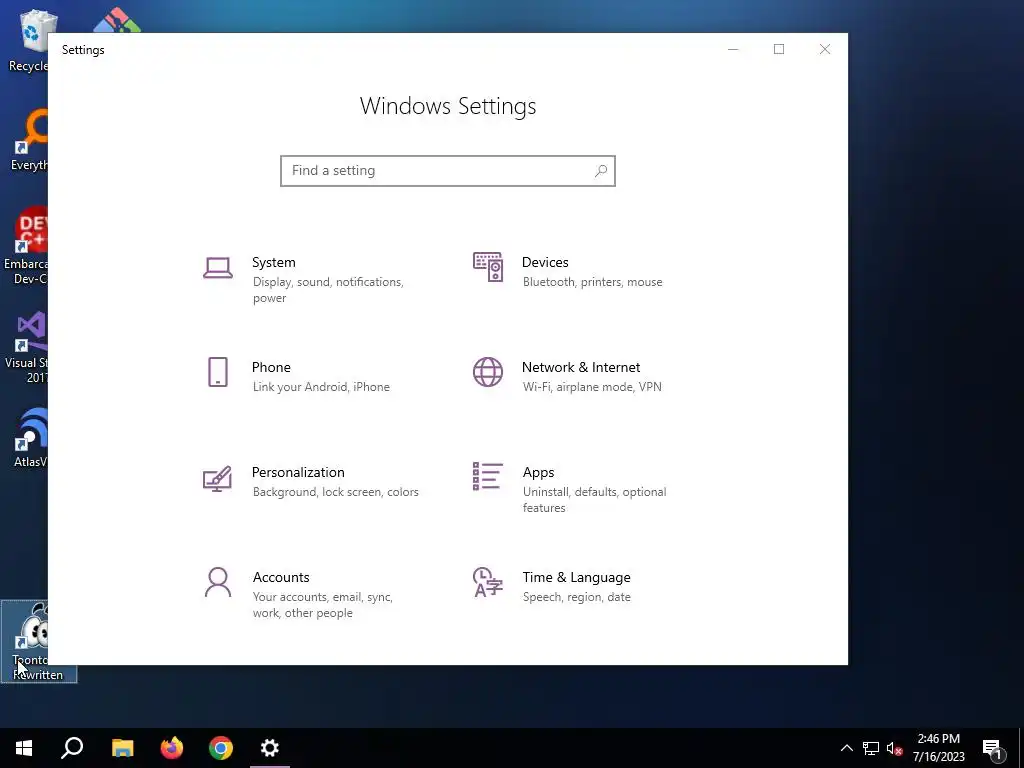This screenshot has height=768, width=1024.
Task: Open taskbar search
Action: coord(72,748)
